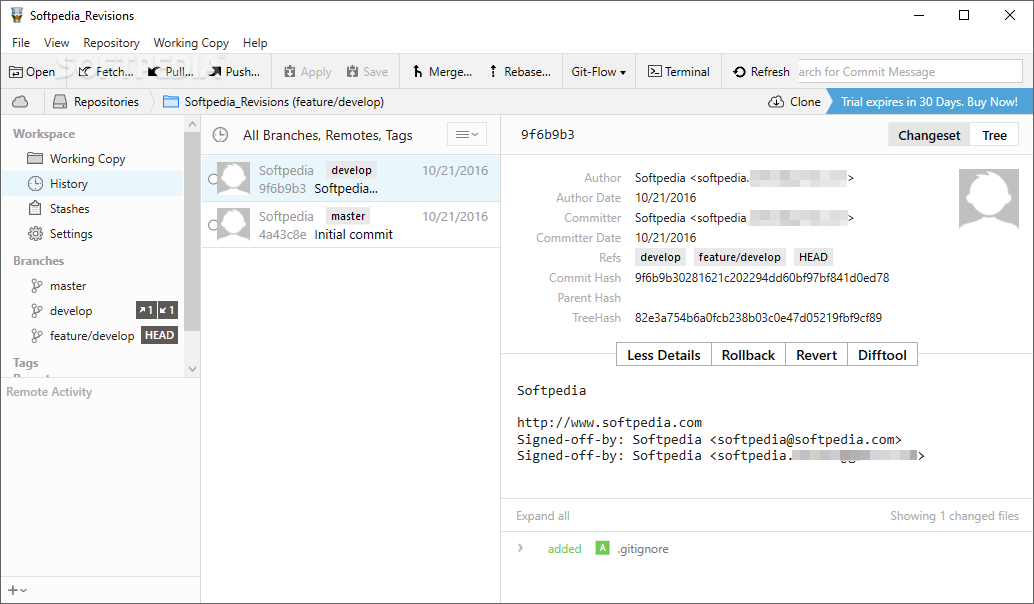Screen dimensions: 1034x604
Task: Open the Repository menu
Action: pyautogui.click(x=111, y=43)
